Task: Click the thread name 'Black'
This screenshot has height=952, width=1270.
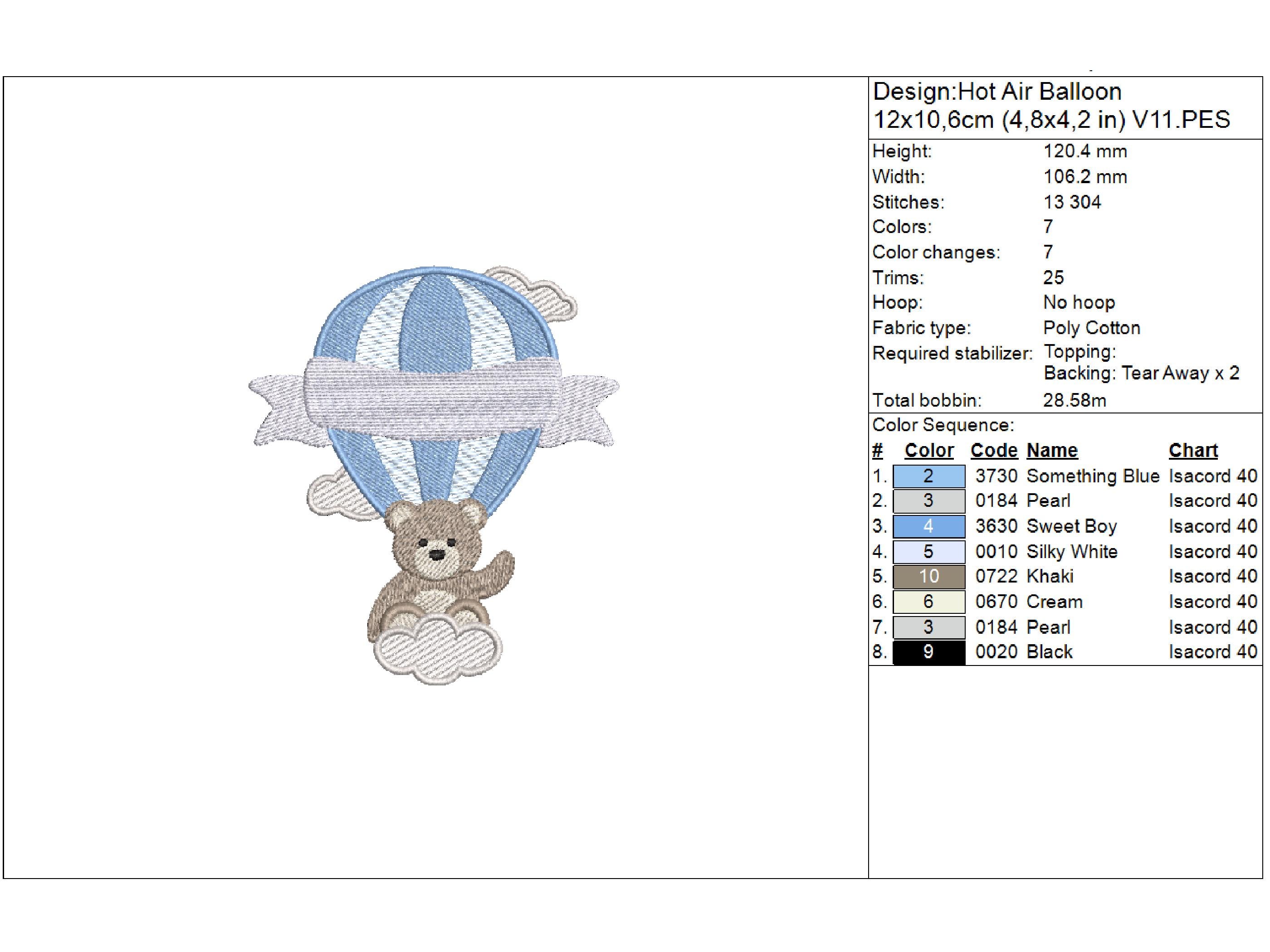Action: (1050, 652)
